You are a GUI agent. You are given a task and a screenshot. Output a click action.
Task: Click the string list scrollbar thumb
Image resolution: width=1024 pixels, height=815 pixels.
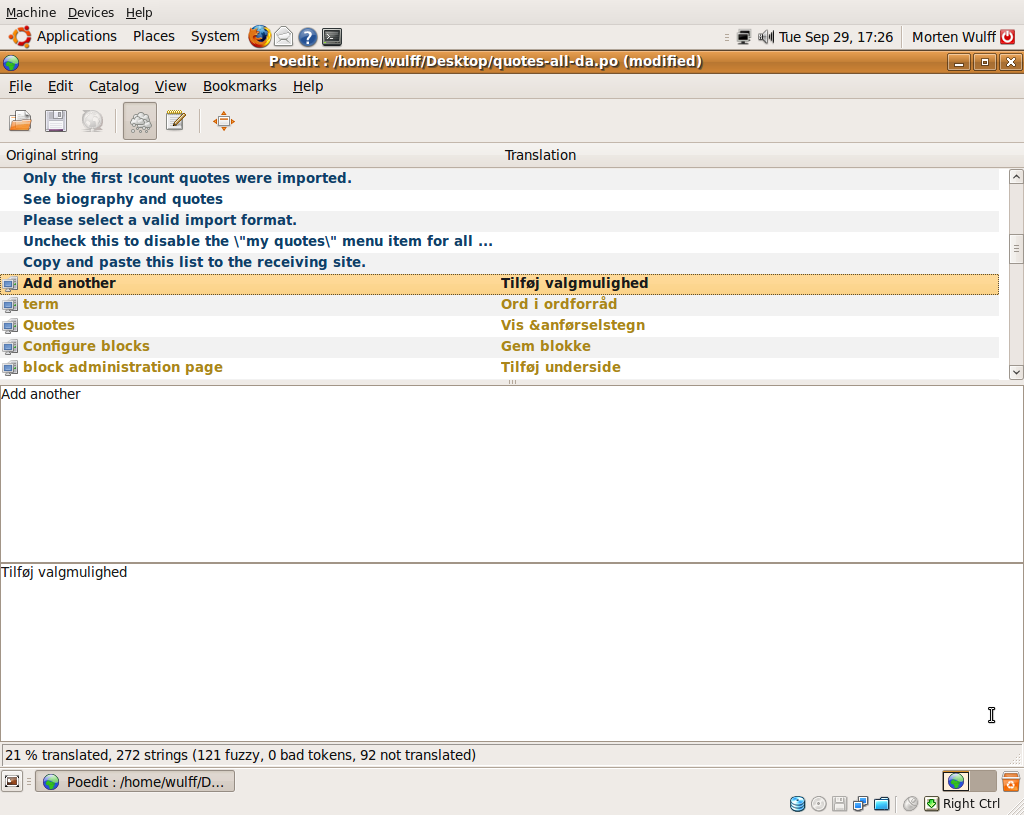(x=1016, y=249)
